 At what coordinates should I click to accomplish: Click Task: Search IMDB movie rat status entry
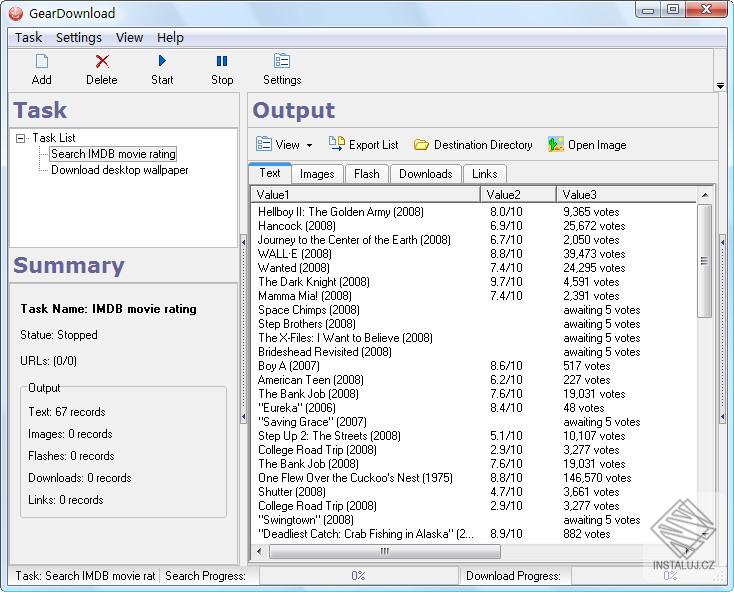85,576
